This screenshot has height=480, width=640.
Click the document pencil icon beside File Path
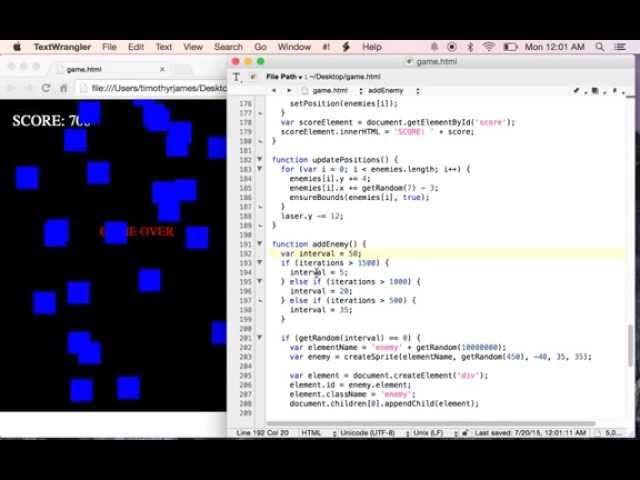point(253,77)
